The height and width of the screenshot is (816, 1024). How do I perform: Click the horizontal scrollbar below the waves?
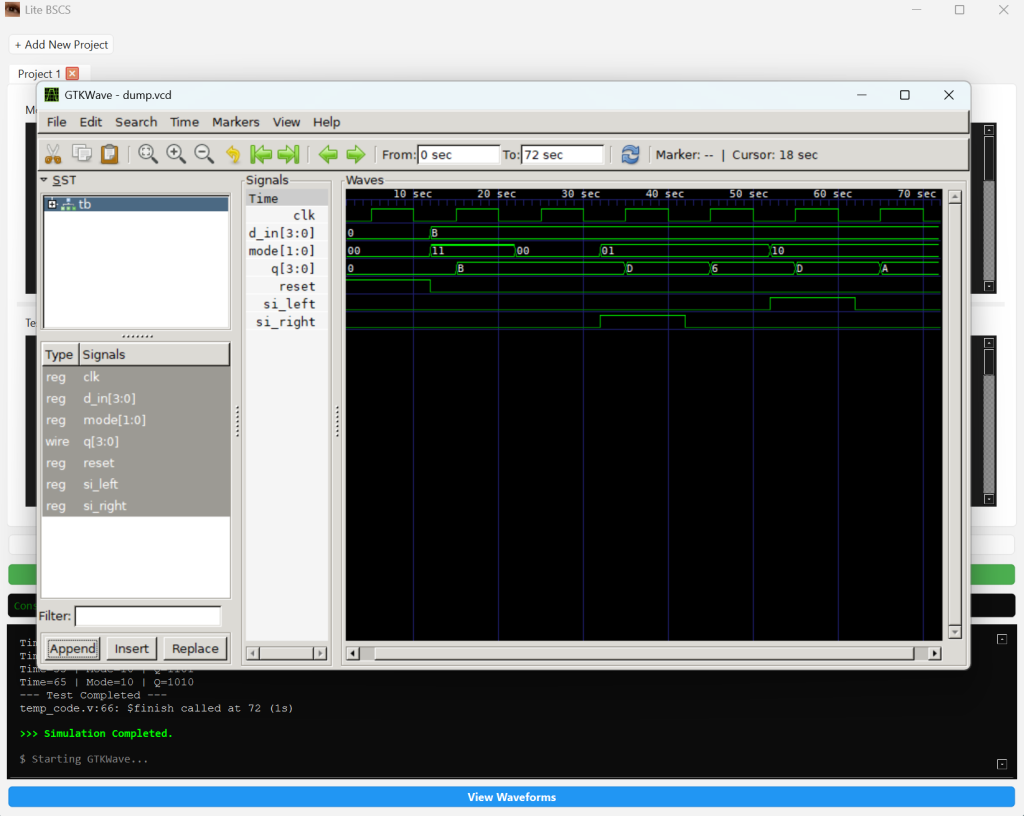[640, 653]
